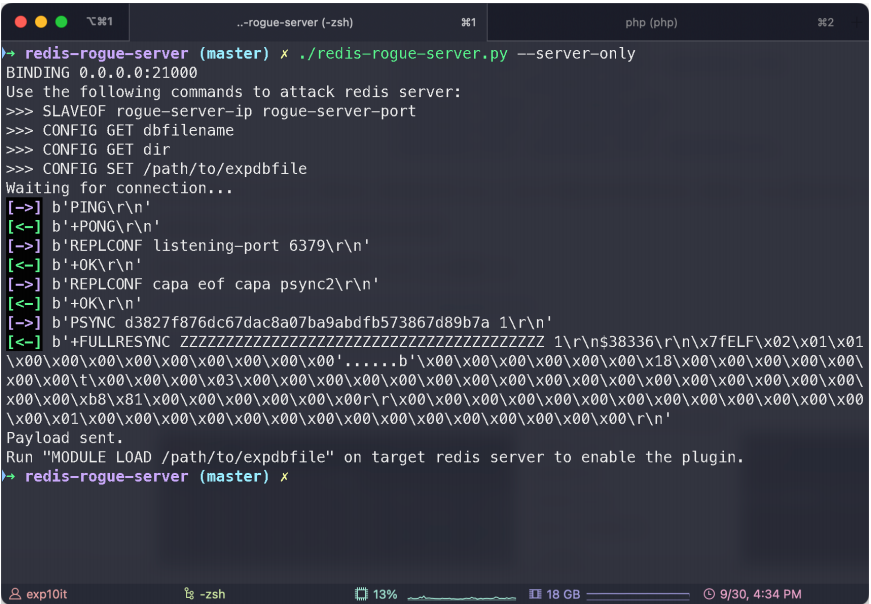Zoom the terminal with the green button
This screenshot has height=604, width=871.
61,22
